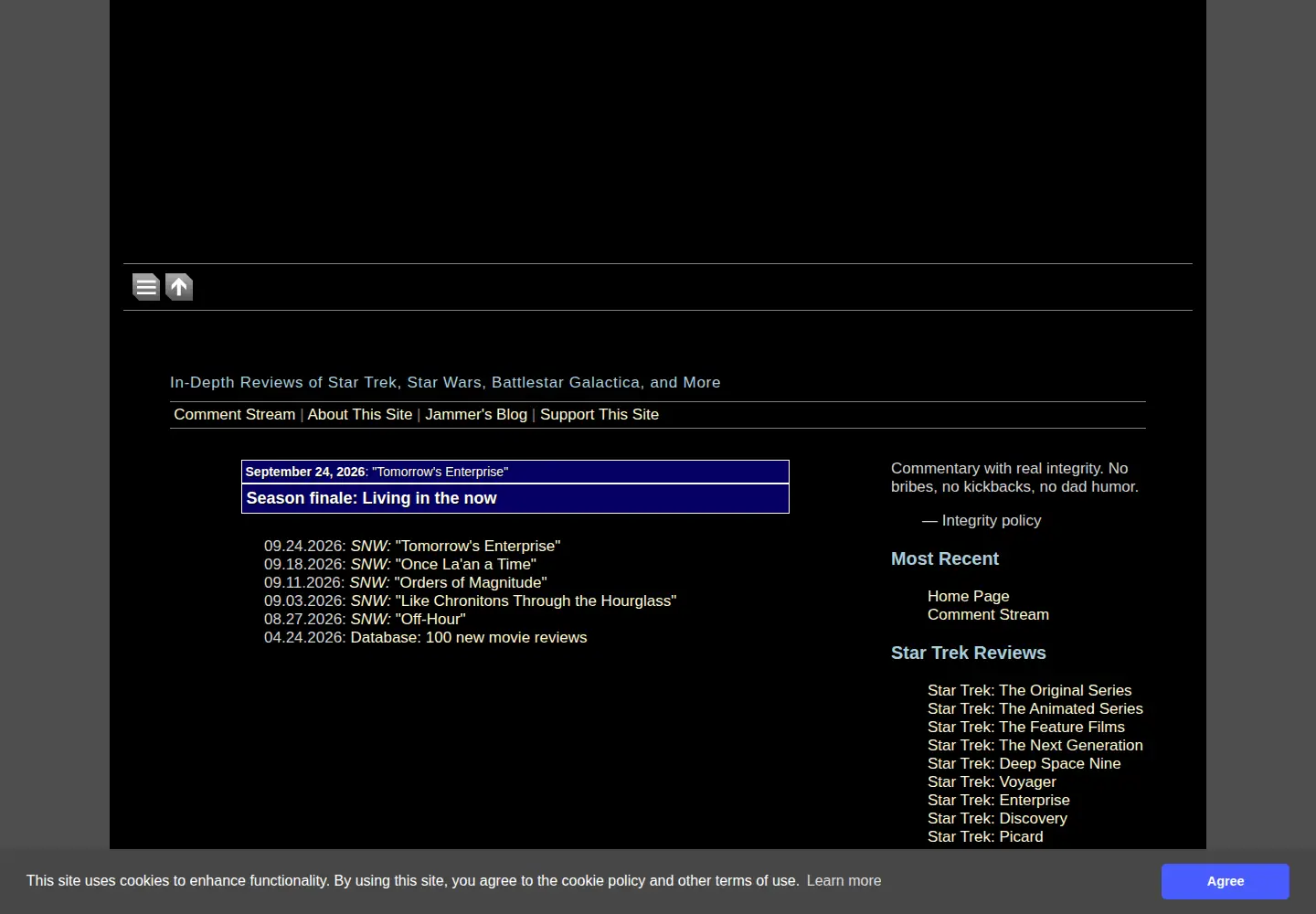The image size is (1316, 914).
Task: Visit Support This Site page
Action: 600,414
